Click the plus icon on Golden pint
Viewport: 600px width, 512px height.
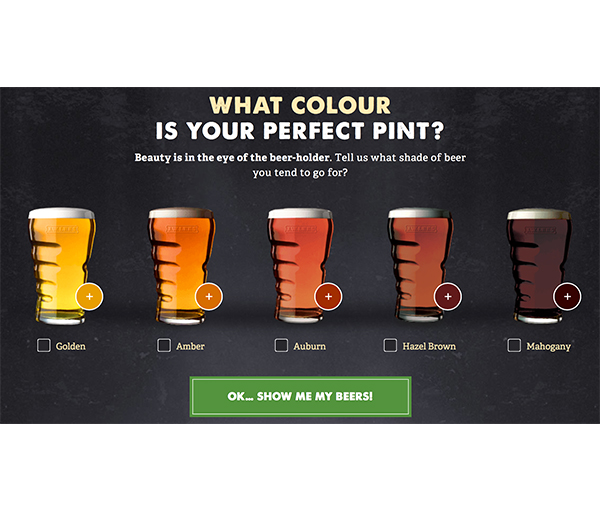(x=90, y=297)
